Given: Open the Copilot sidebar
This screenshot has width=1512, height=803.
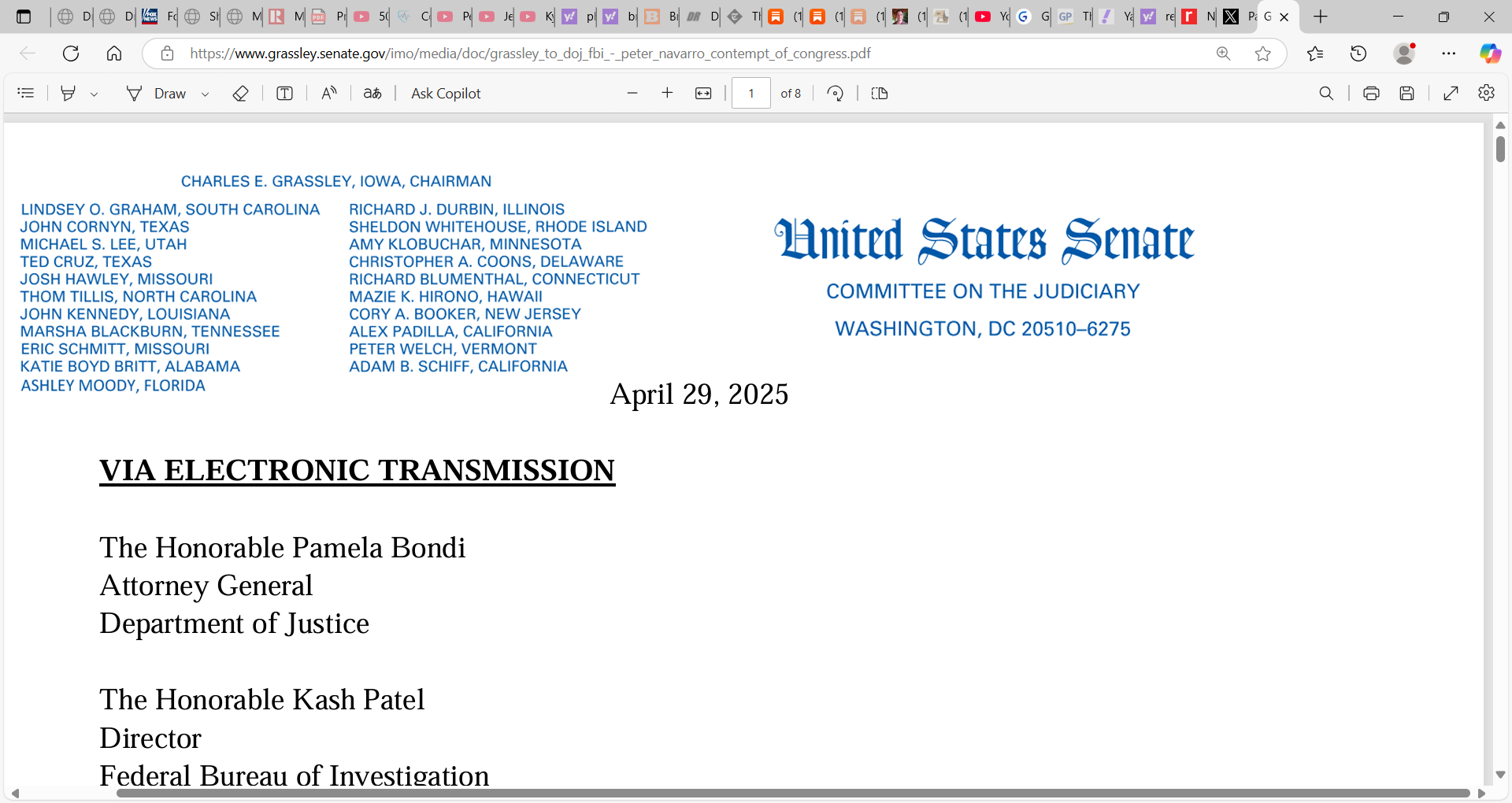Looking at the screenshot, I should pyautogui.click(x=1490, y=54).
